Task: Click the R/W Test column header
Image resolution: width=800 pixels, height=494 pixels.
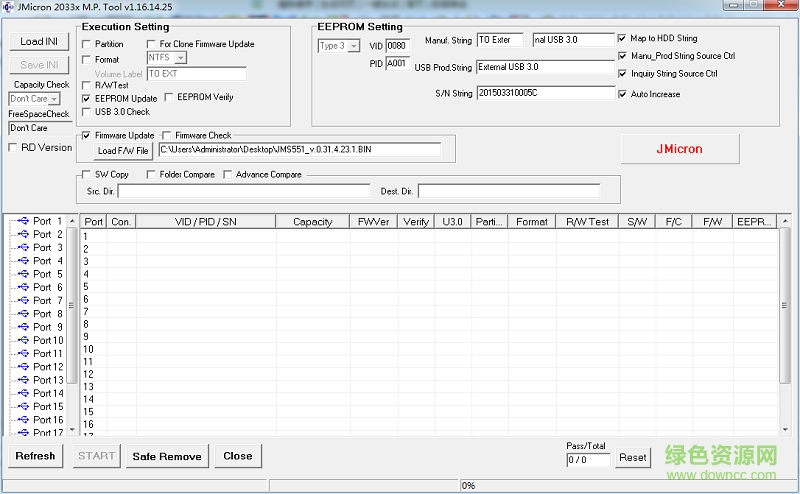Action: pos(587,222)
